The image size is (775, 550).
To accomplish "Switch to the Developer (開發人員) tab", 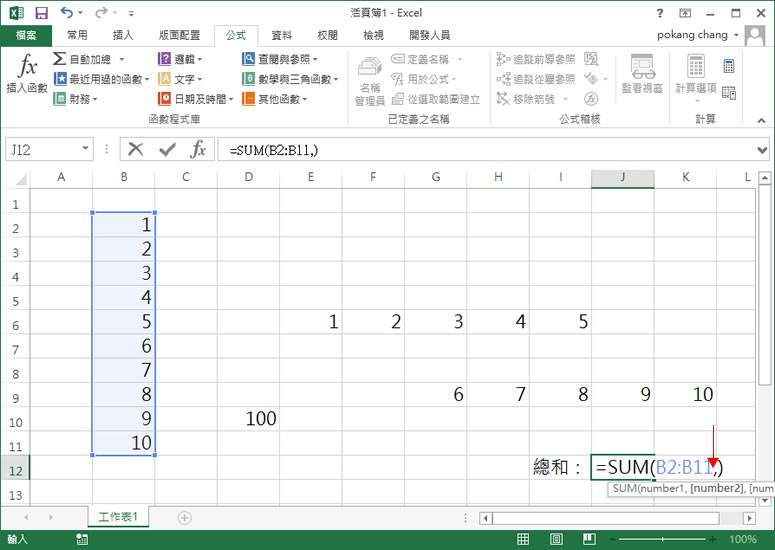I will coord(430,35).
